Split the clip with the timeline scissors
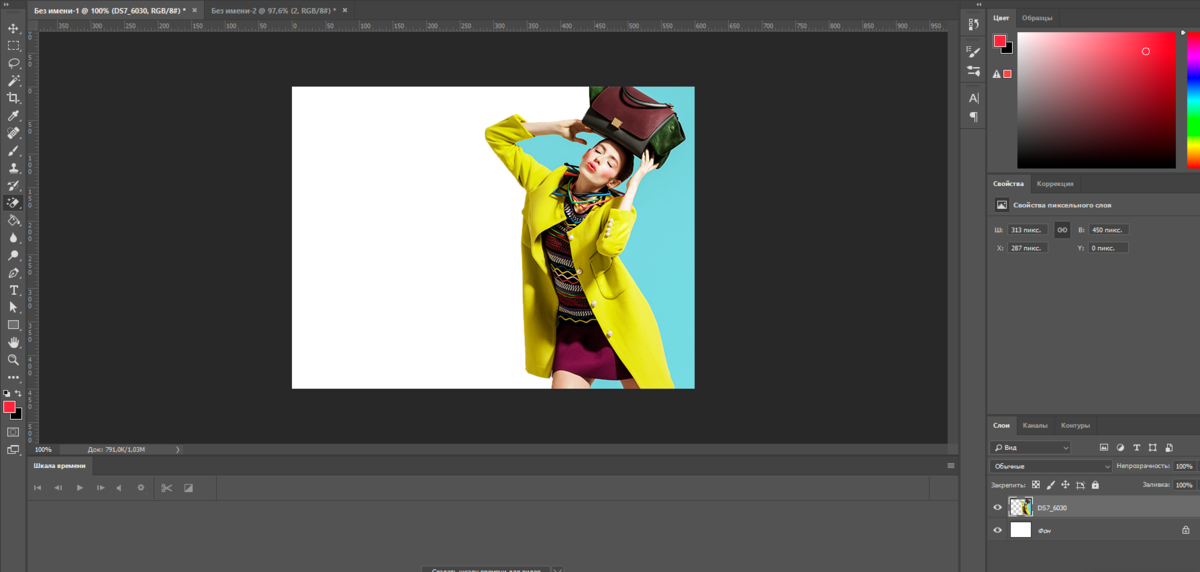This screenshot has height=572, width=1200. coord(166,488)
